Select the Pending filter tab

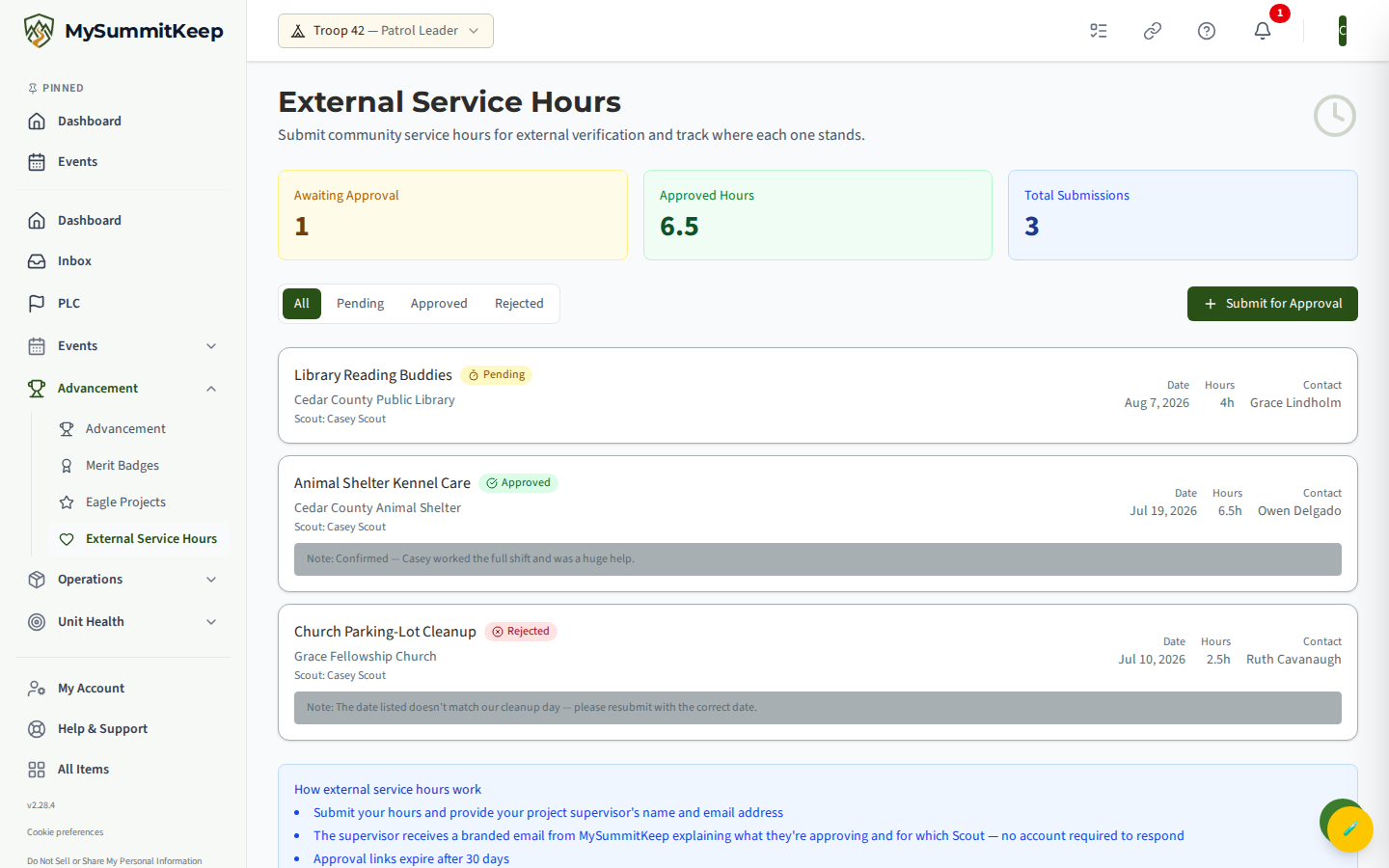tap(360, 303)
